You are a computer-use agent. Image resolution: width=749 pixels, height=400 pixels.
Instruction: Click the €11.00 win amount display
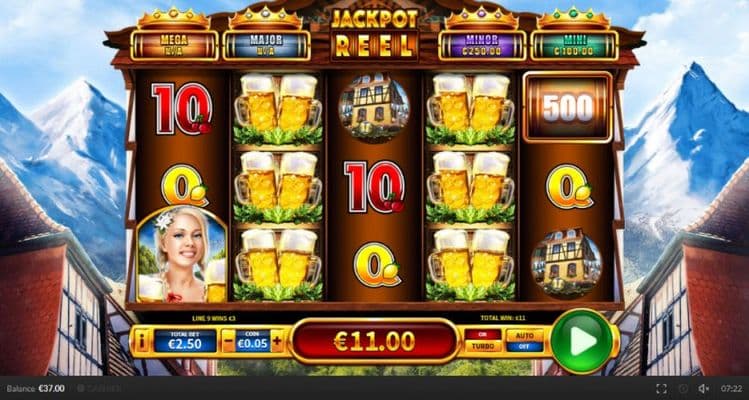374,342
